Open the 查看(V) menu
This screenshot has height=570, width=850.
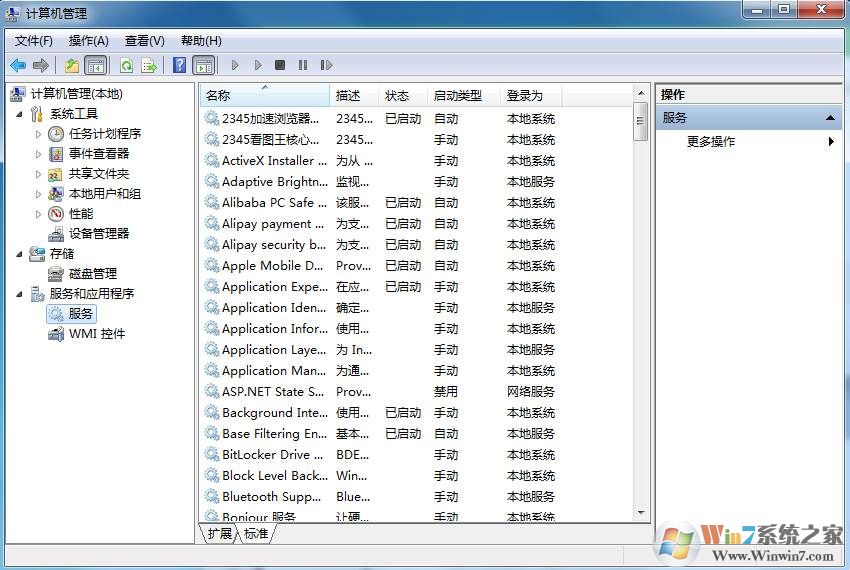(144, 41)
